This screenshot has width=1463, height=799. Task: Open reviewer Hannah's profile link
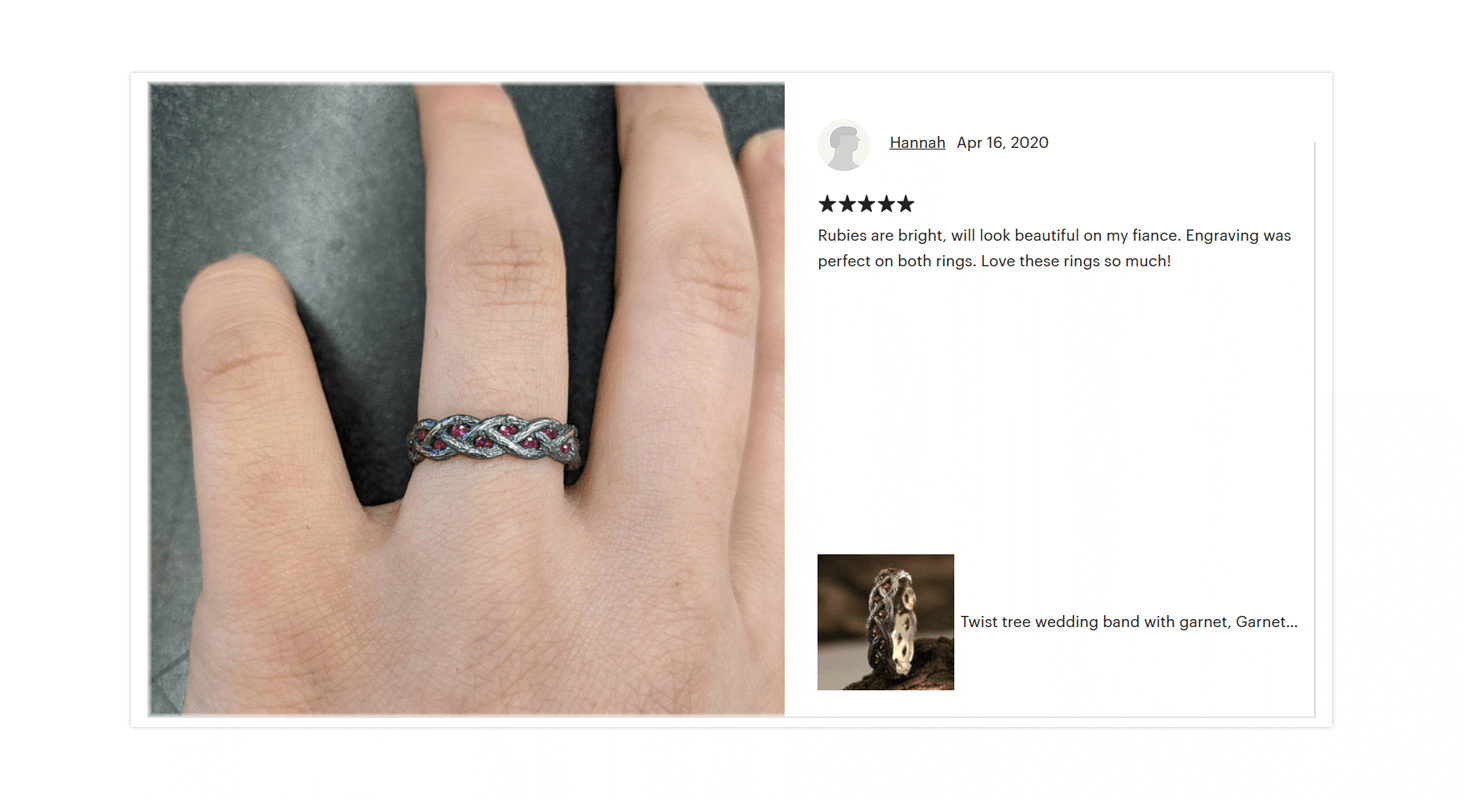click(x=917, y=142)
